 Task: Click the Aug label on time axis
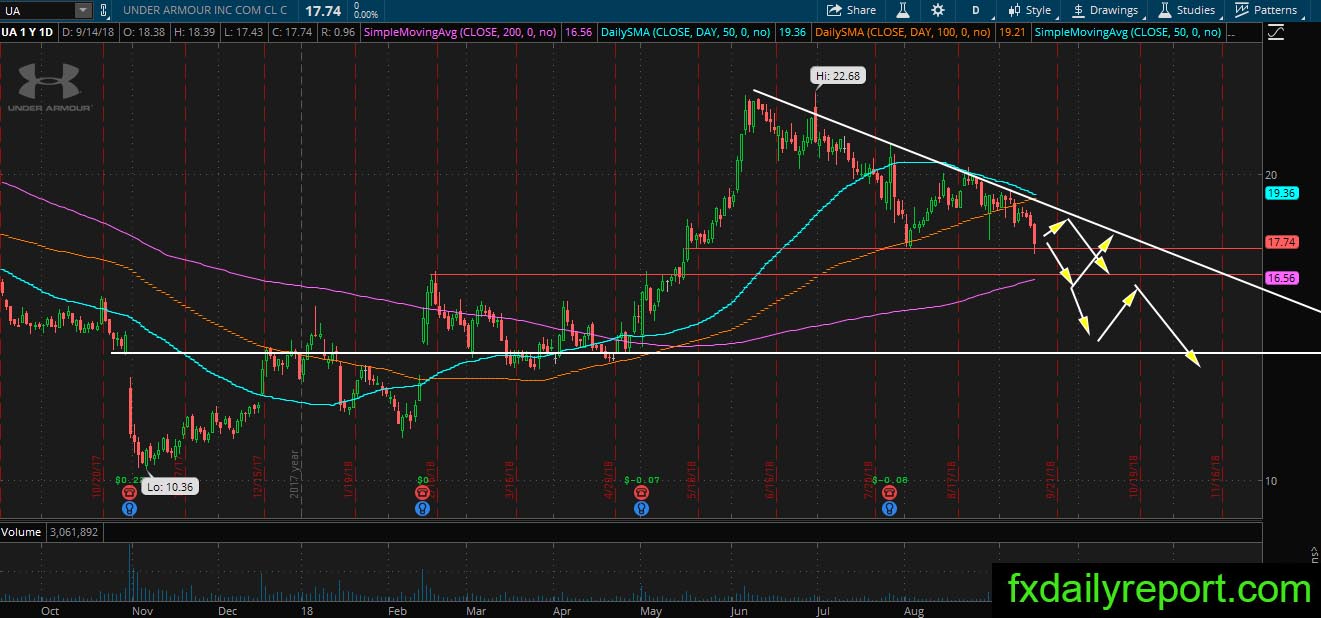[x=913, y=610]
